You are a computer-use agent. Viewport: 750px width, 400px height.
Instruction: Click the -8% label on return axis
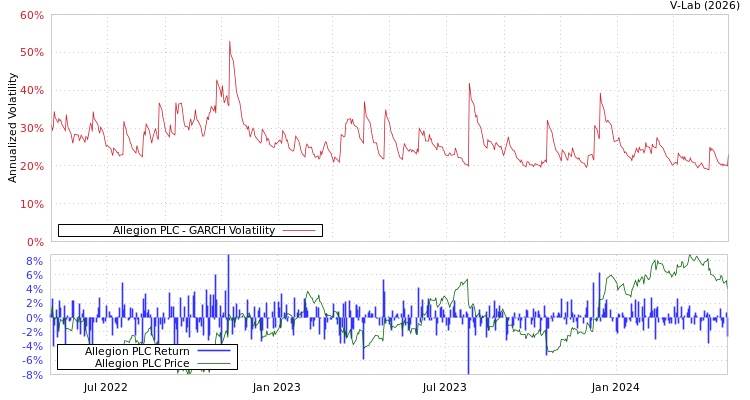32,375
